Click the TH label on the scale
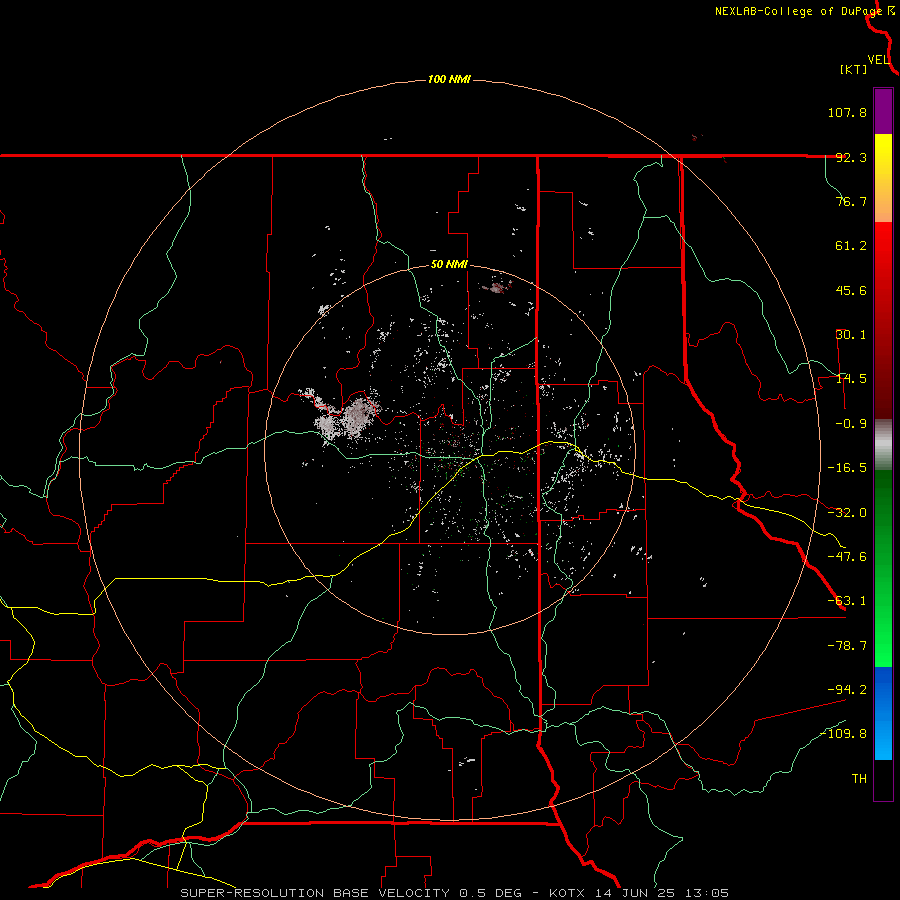The image size is (900, 900). [859, 779]
